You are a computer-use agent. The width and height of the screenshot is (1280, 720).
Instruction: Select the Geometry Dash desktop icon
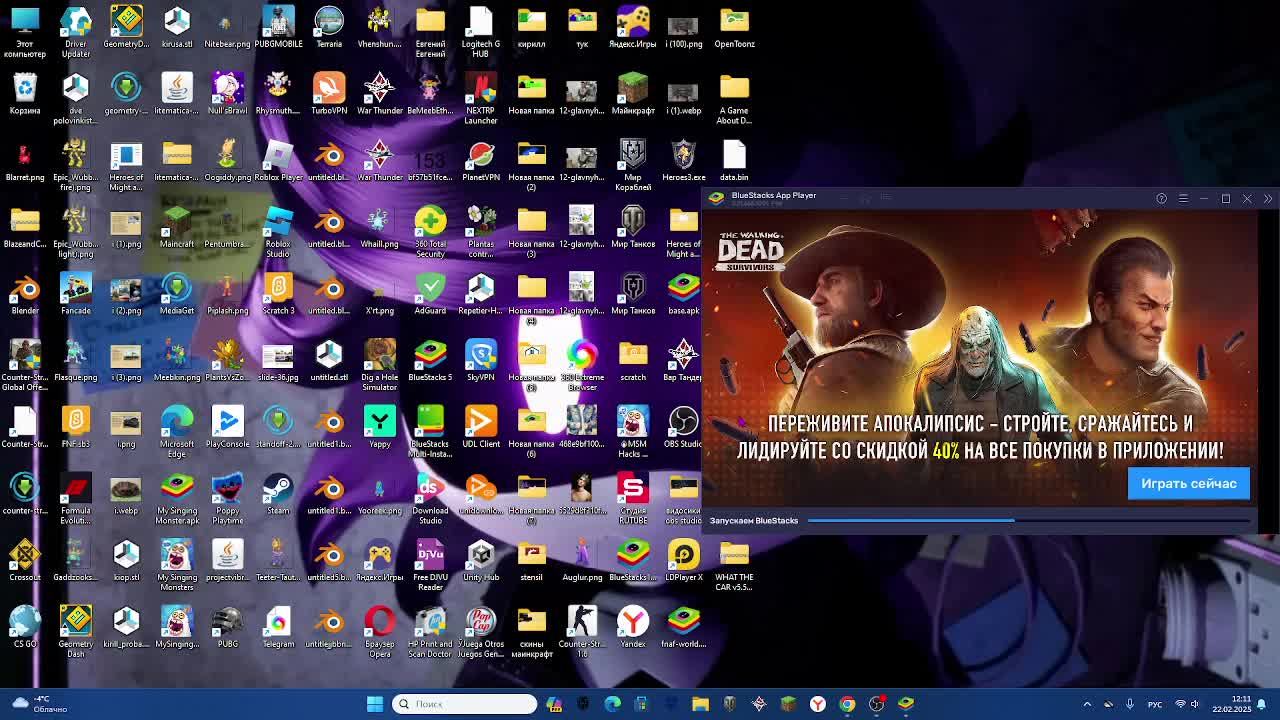point(76,632)
